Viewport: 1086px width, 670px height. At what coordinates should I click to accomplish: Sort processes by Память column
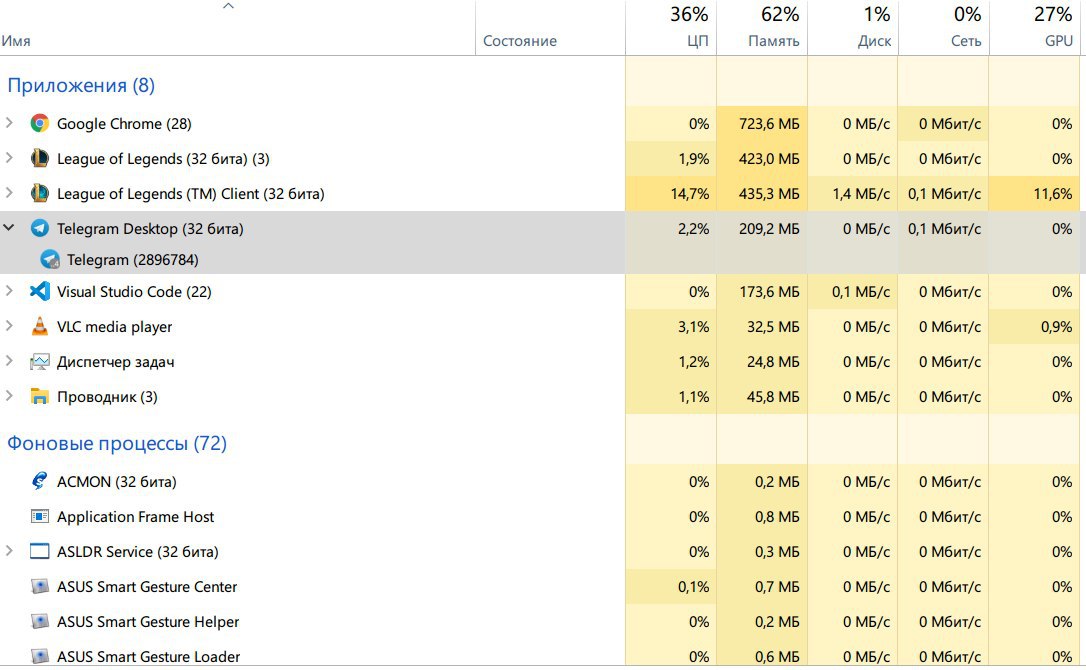(x=762, y=28)
